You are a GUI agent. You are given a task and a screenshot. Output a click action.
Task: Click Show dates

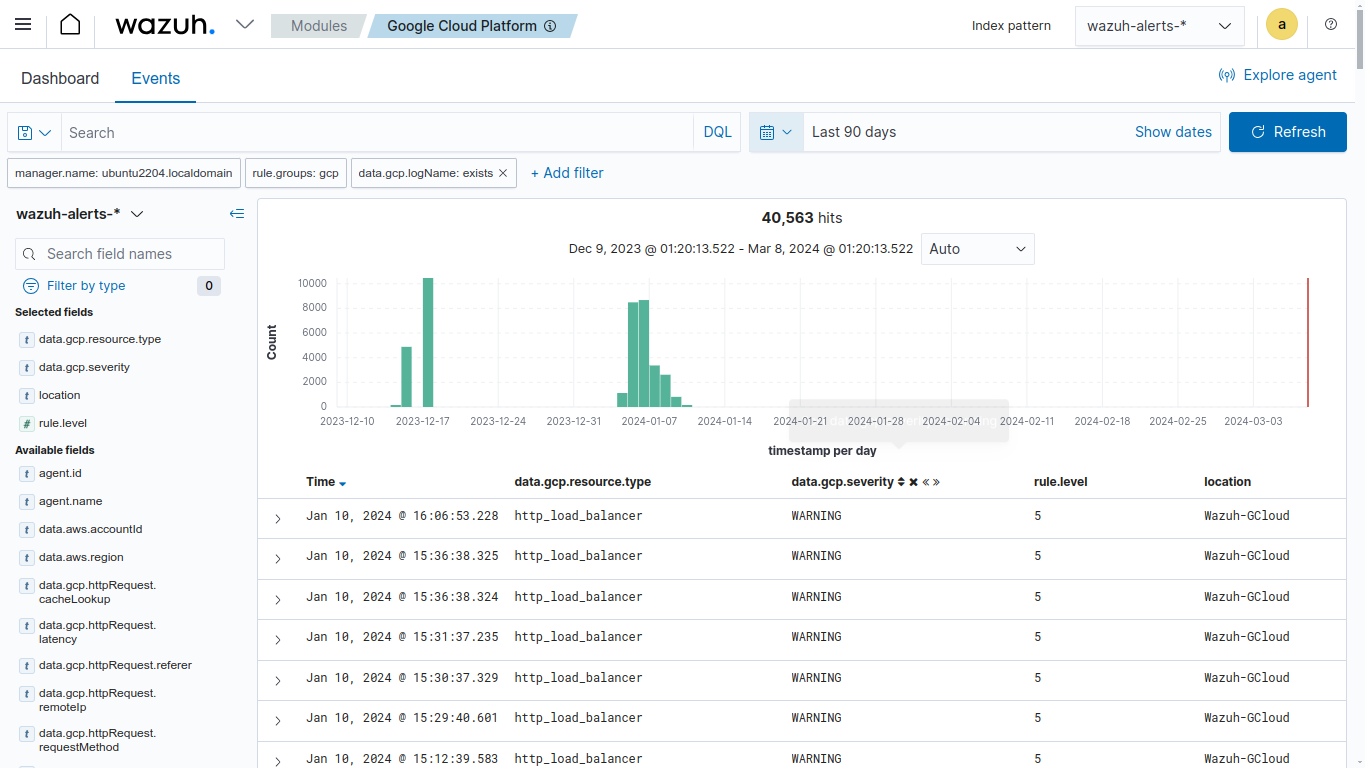(1173, 132)
